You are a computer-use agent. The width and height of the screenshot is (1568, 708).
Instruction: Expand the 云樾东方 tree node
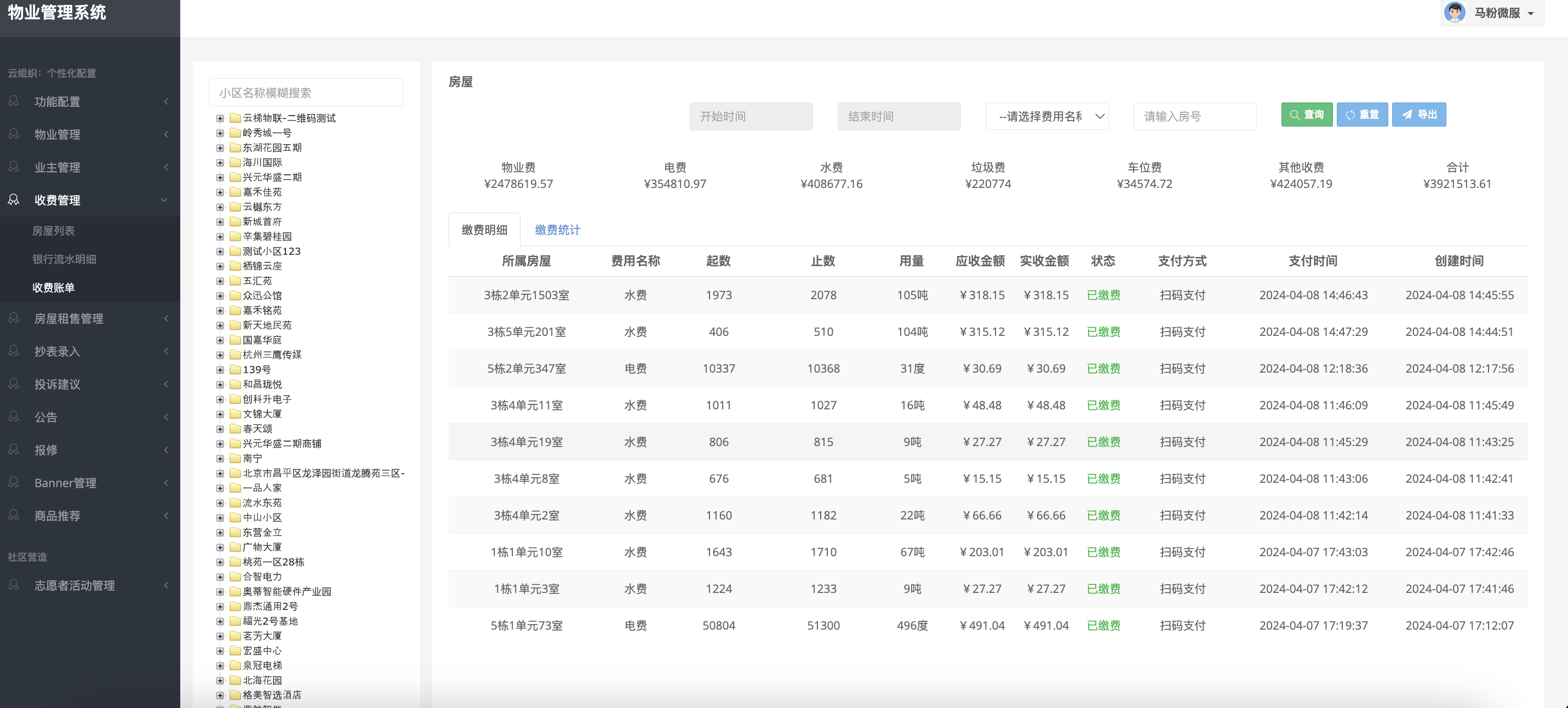click(220, 207)
